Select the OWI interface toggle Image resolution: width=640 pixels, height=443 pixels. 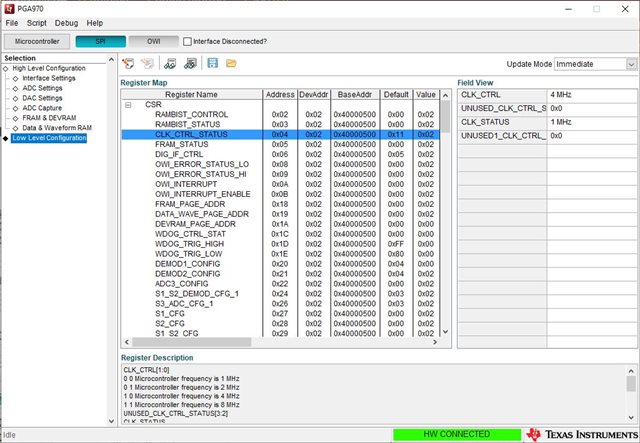coord(154,41)
